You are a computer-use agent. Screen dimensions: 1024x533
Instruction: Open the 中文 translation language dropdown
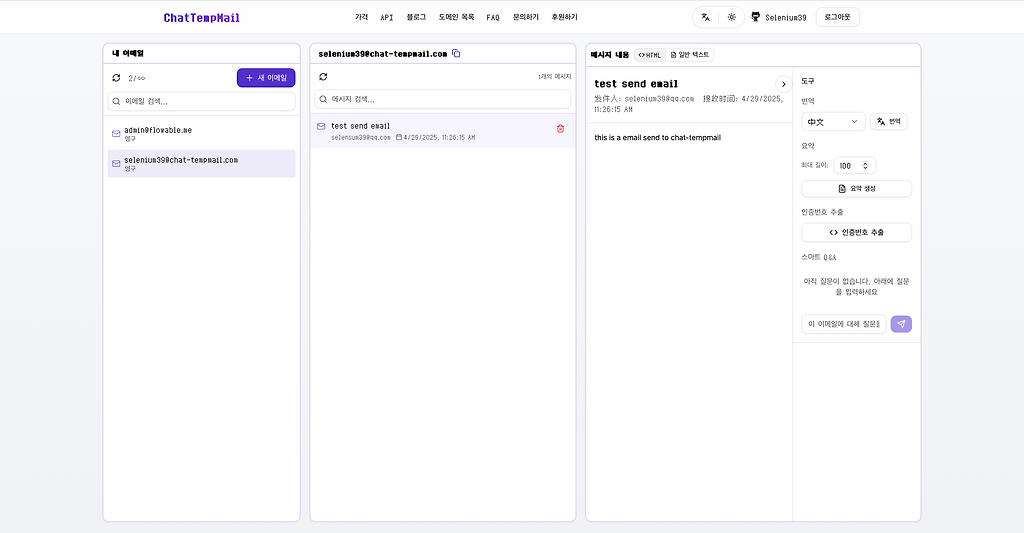pyautogui.click(x=833, y=121)
